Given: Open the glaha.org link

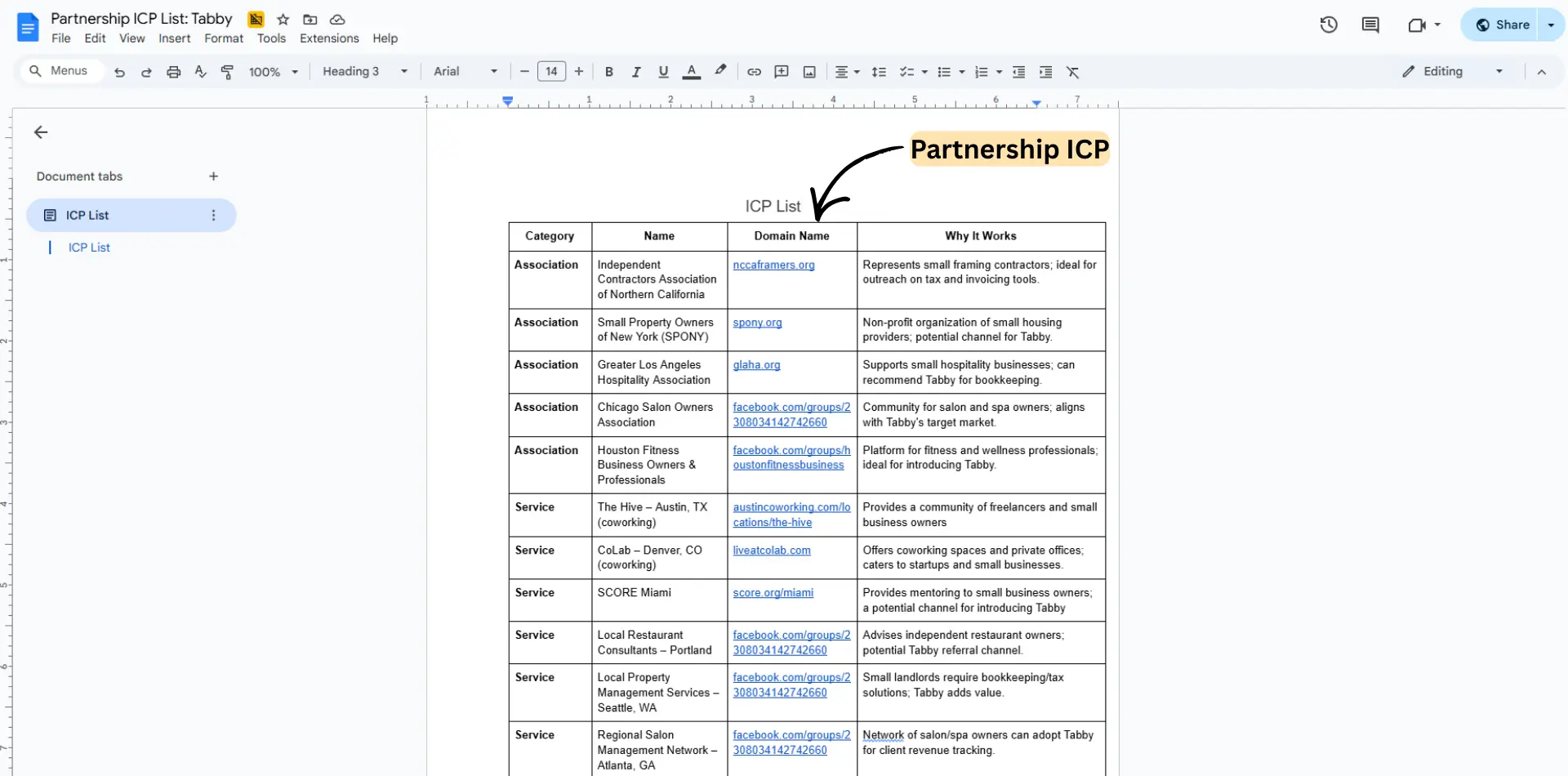Looking at the screenshot, I should [x=756, y=365].
